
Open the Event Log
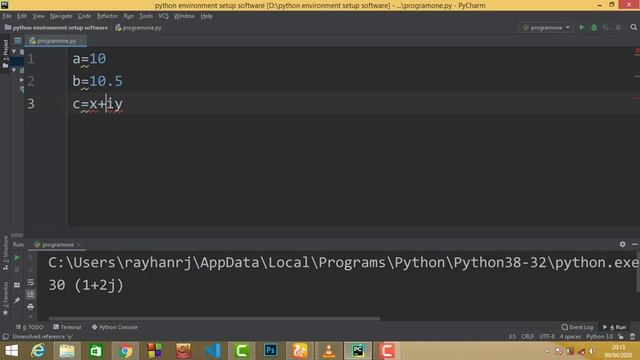(x=577, y=327)
